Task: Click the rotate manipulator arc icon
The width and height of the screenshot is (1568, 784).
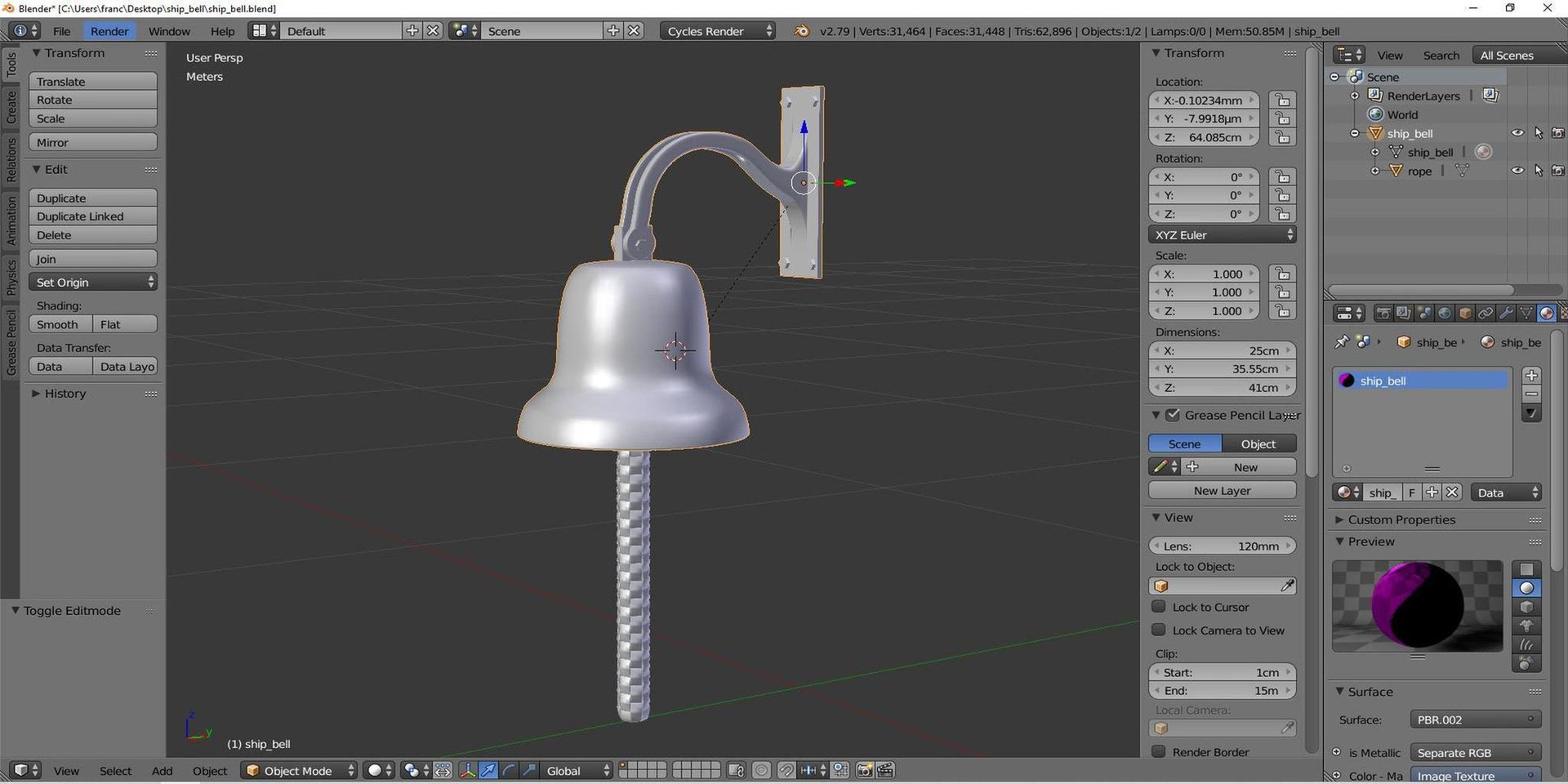Action: tap(509, 770)
